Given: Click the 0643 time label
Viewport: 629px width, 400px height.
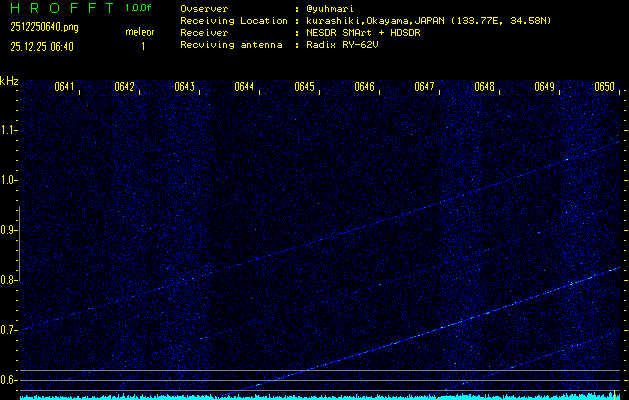Looking at the screenshot, I should coord(185,87).
